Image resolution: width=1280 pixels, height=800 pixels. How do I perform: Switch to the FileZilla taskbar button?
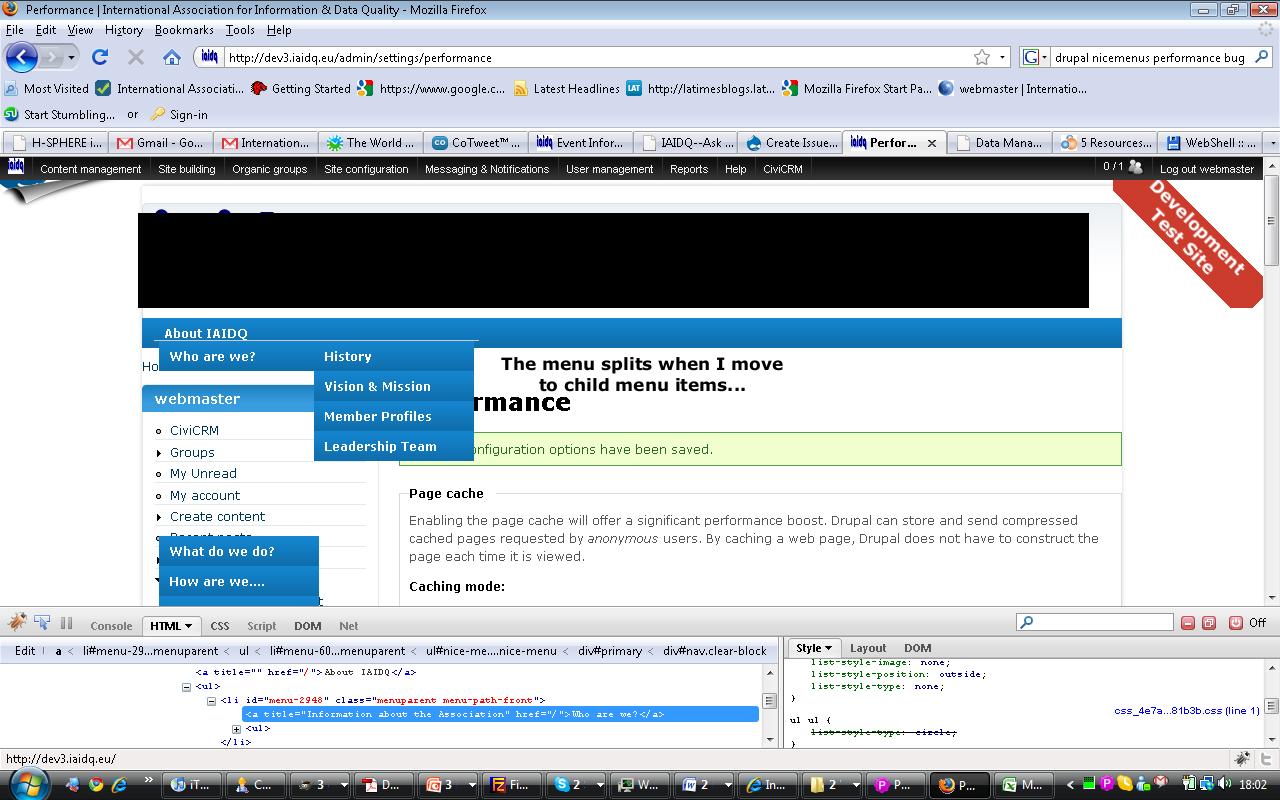click(513, 785)
